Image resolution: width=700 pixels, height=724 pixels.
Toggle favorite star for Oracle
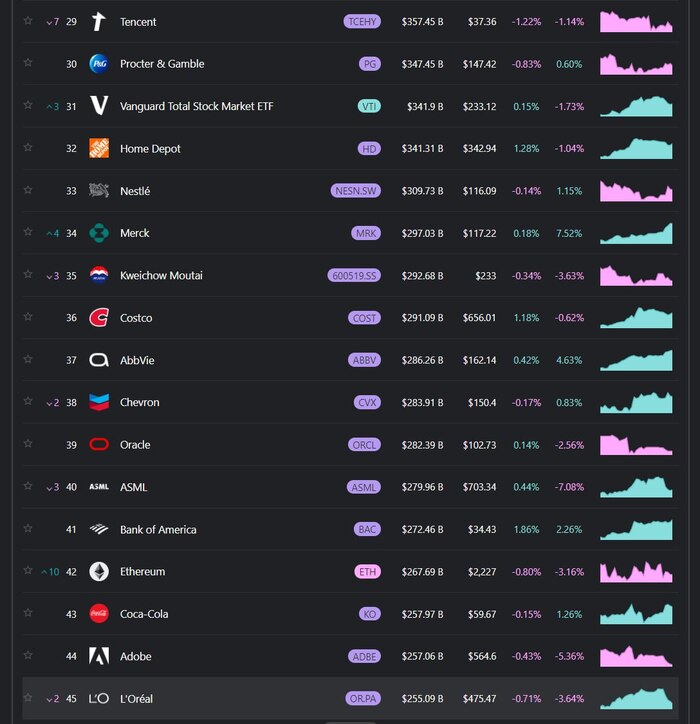click(28, 445)
